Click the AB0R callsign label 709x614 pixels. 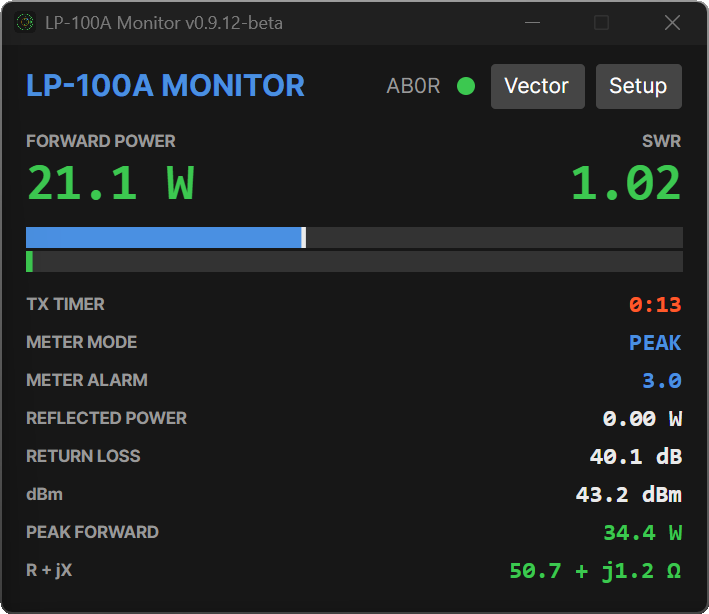pos(413,86)
